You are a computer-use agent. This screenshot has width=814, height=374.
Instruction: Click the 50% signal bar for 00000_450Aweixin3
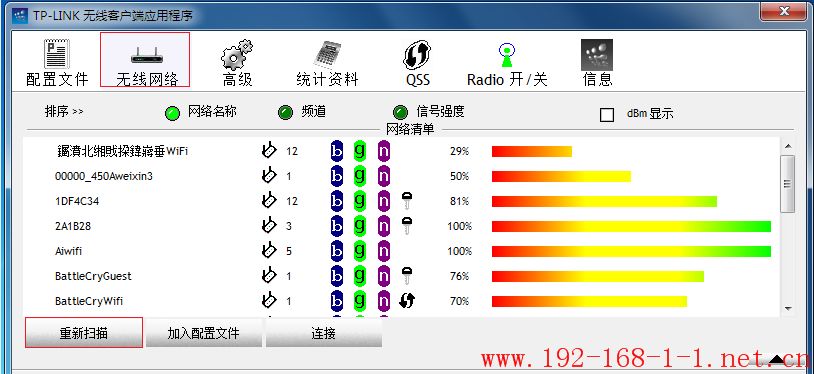point(561,177)
